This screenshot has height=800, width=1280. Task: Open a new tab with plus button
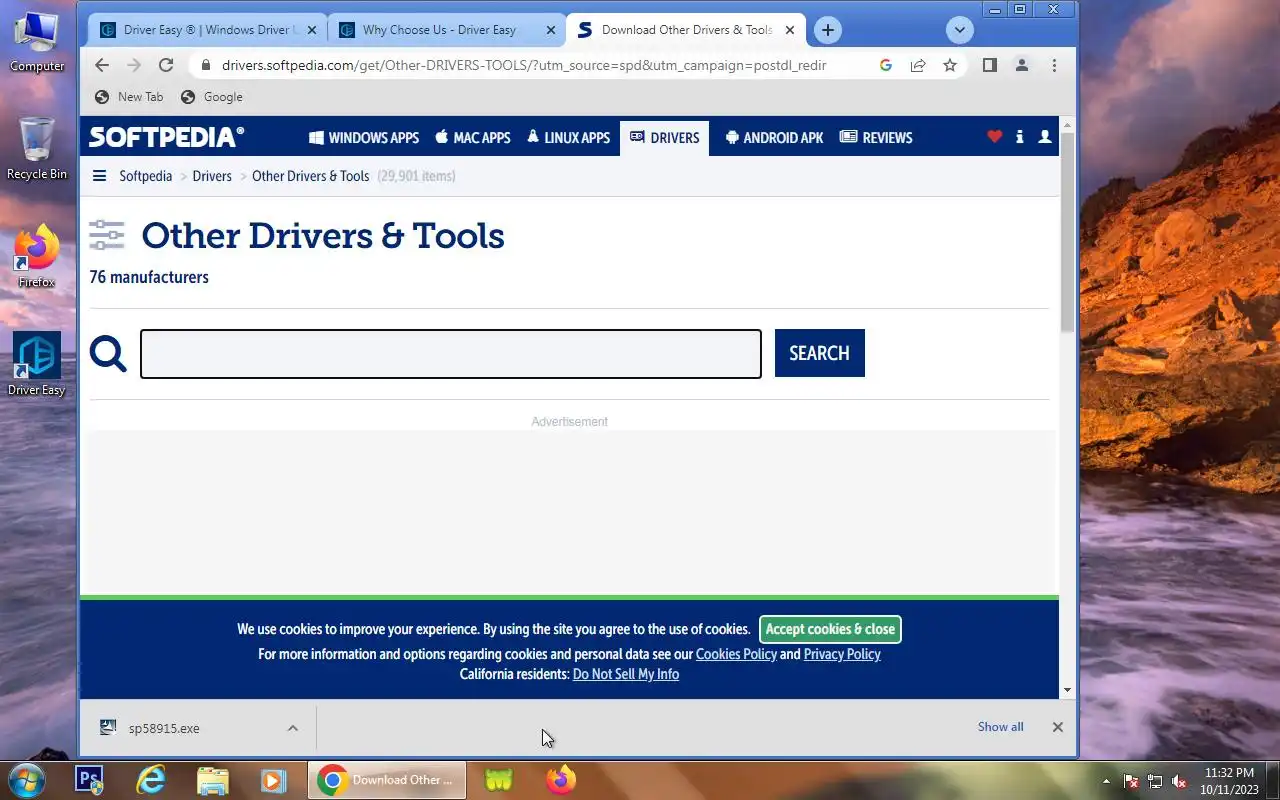point(827,30)
